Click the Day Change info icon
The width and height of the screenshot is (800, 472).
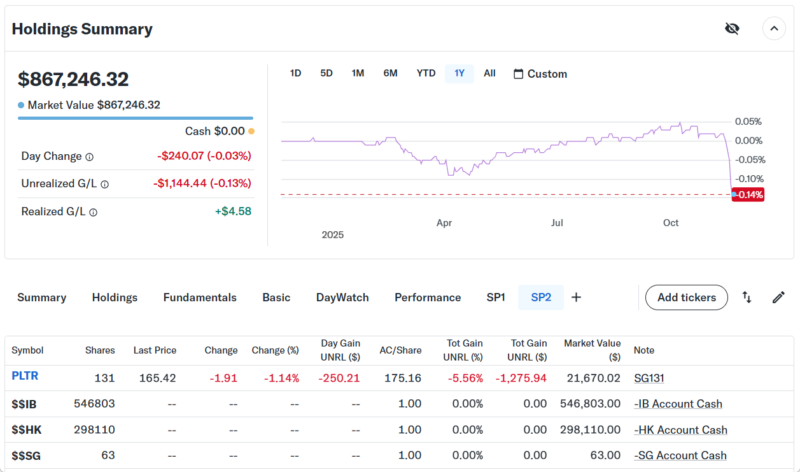[89, 157]
